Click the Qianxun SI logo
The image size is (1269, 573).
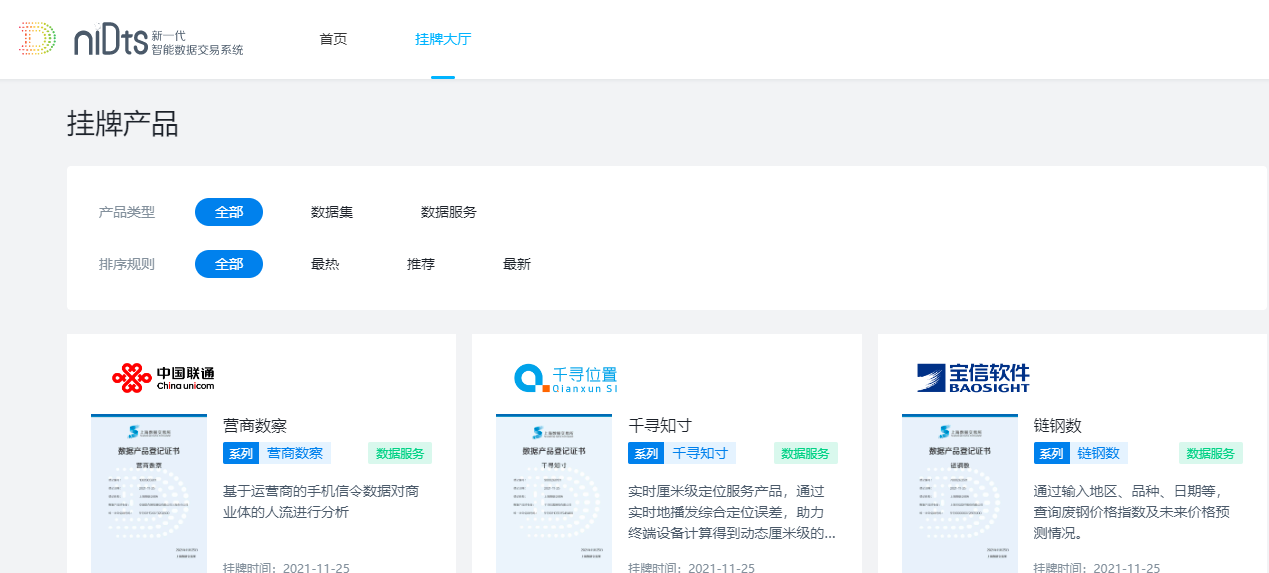coord(566,378)
